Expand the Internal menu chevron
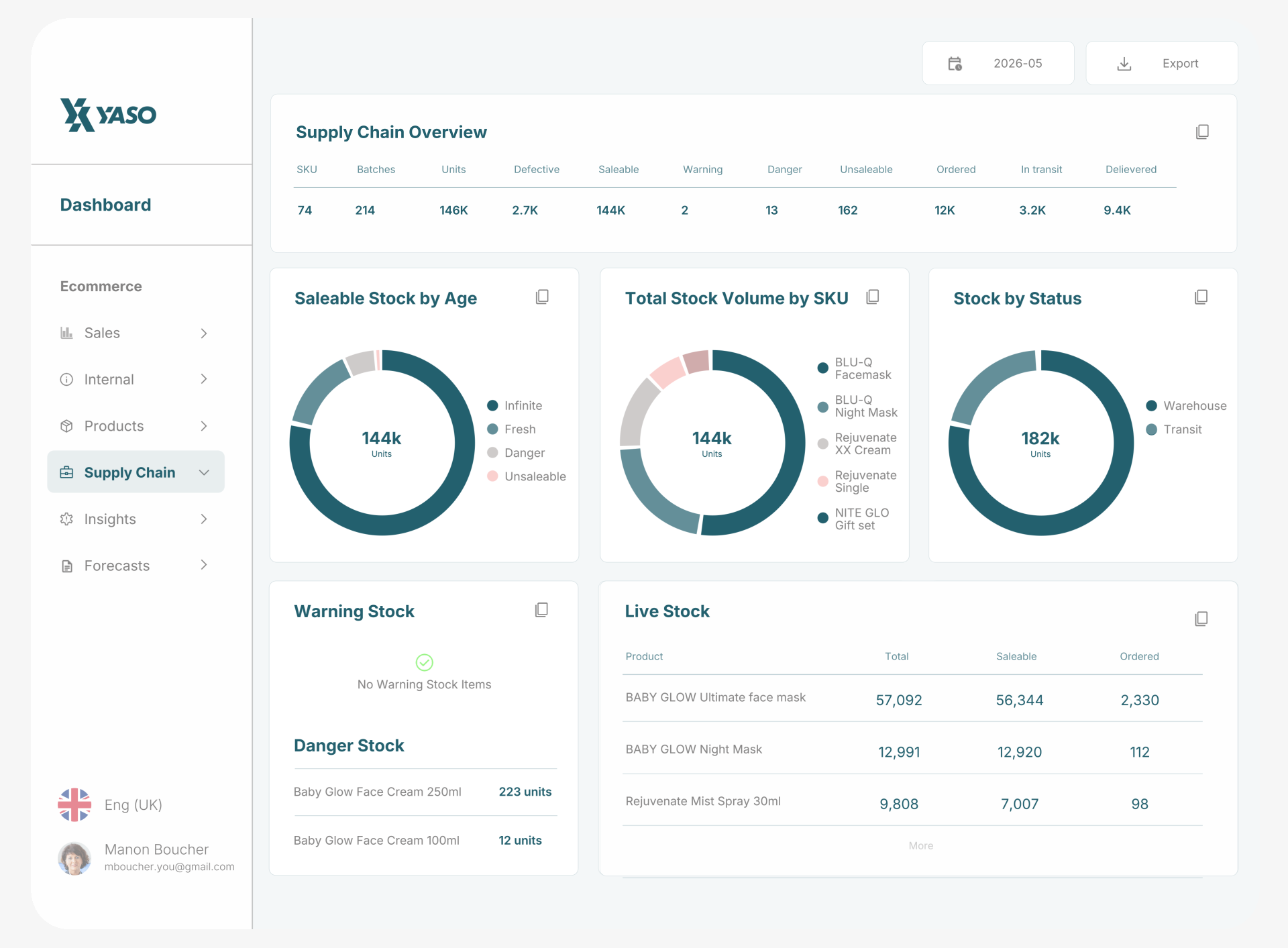The width and height of the screenshot is (1288, 948). coord(204,379)
